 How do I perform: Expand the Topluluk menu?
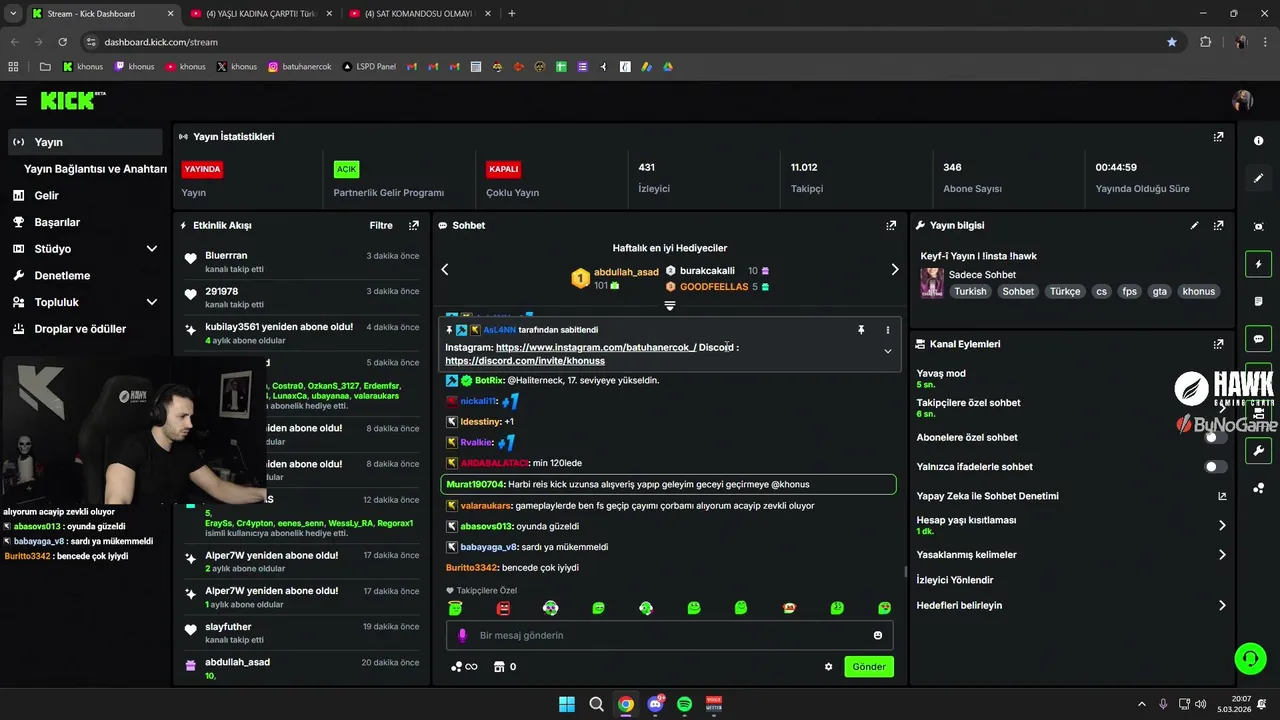152,302
